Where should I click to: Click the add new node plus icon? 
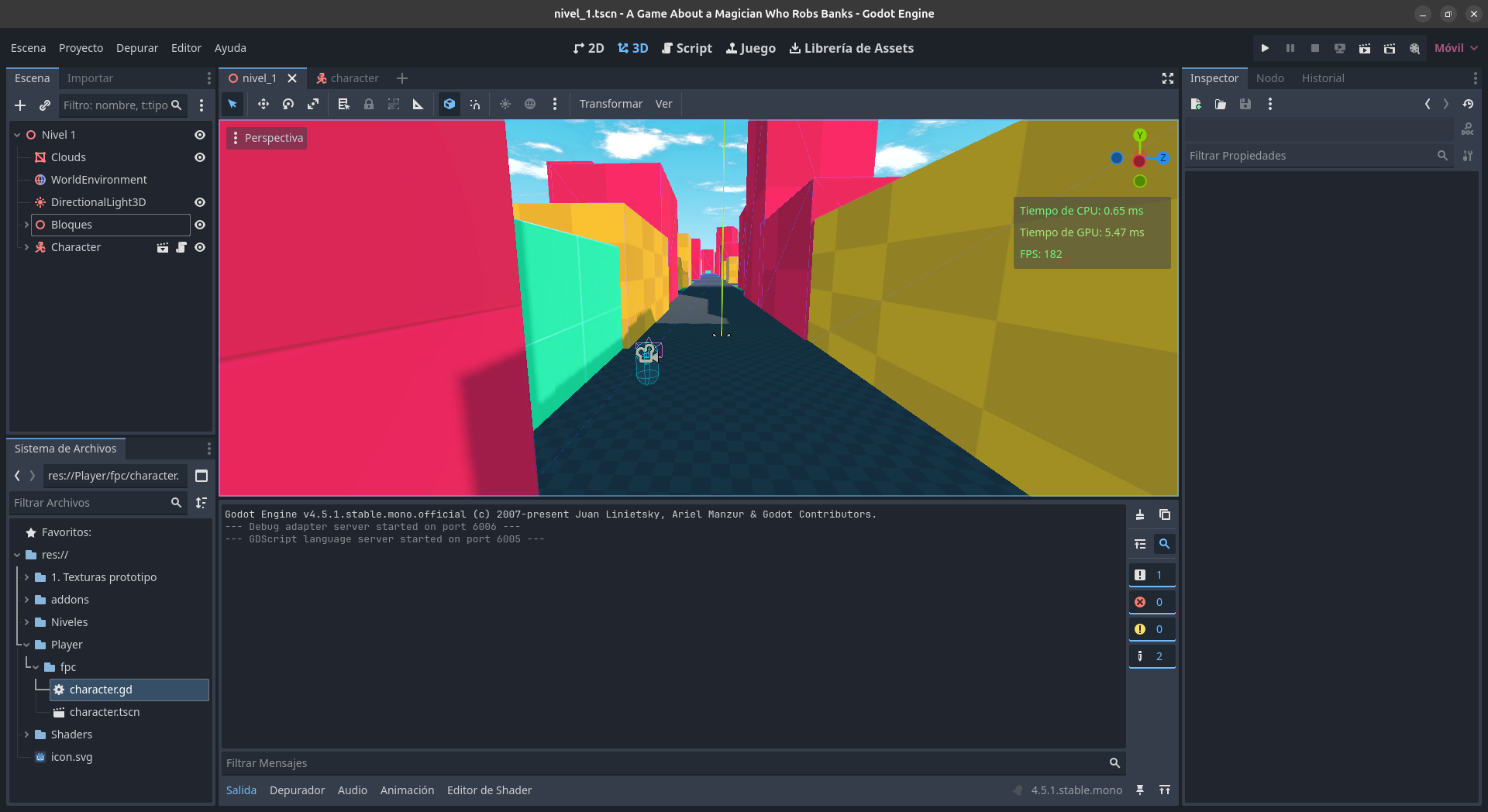pos(20,105)
